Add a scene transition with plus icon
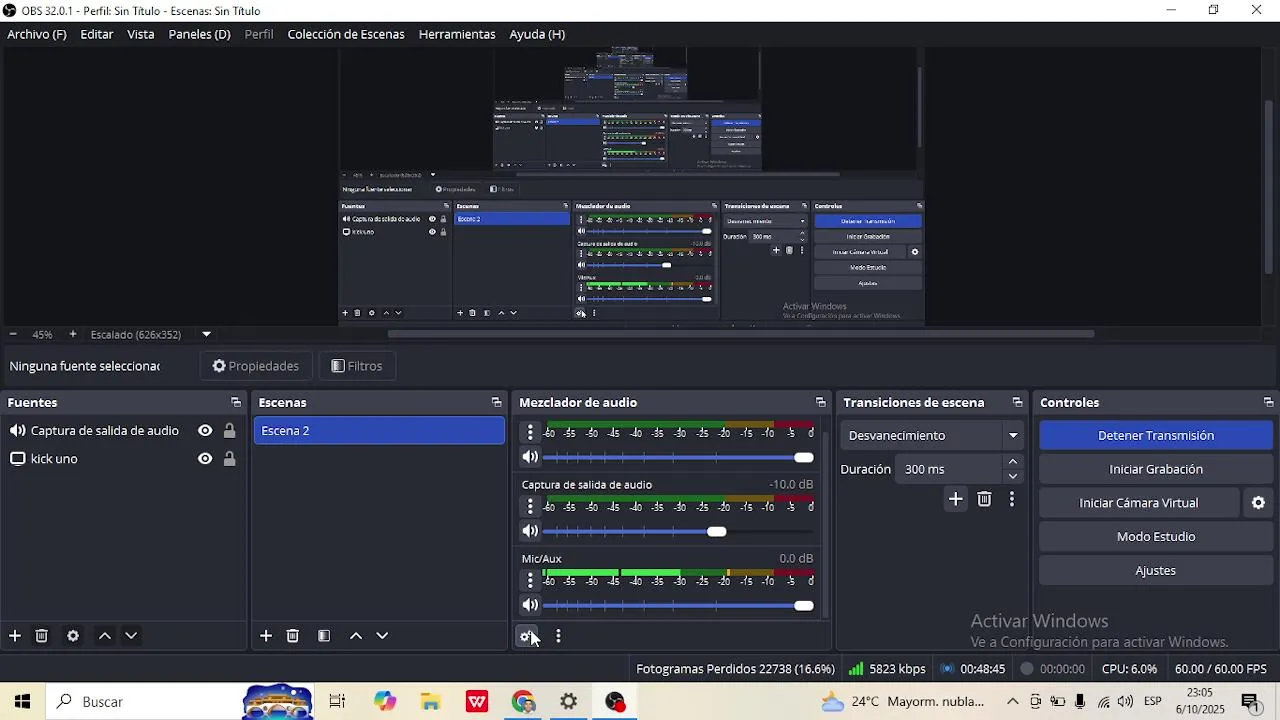This screenshot has height=720, width=1280. pyautogui.click(x=956, y=499)
